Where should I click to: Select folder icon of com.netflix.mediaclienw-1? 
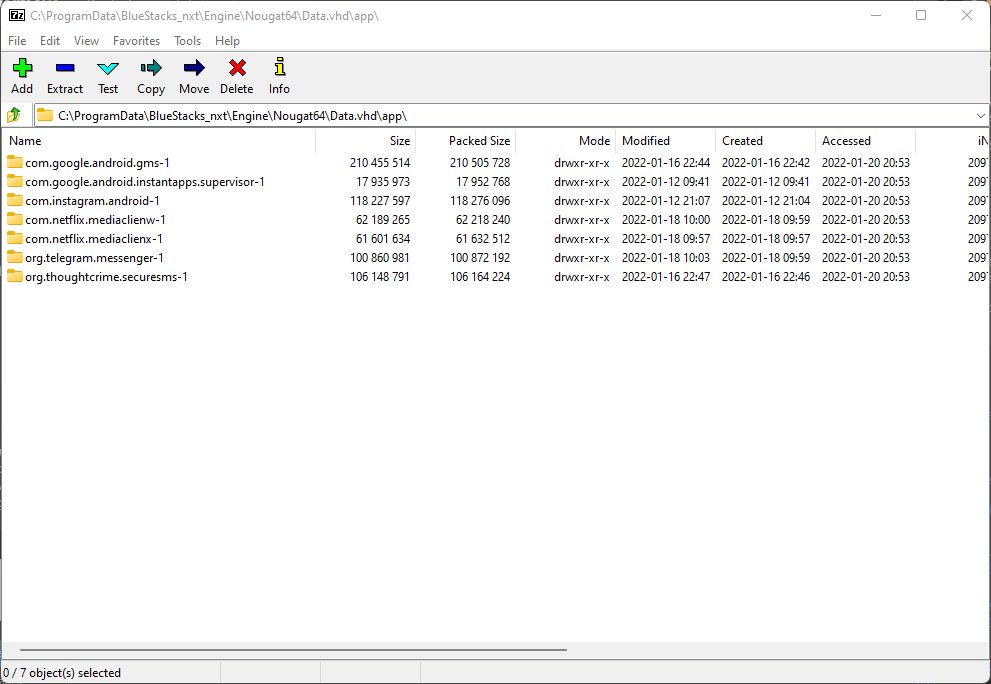(x=15, y=219)
